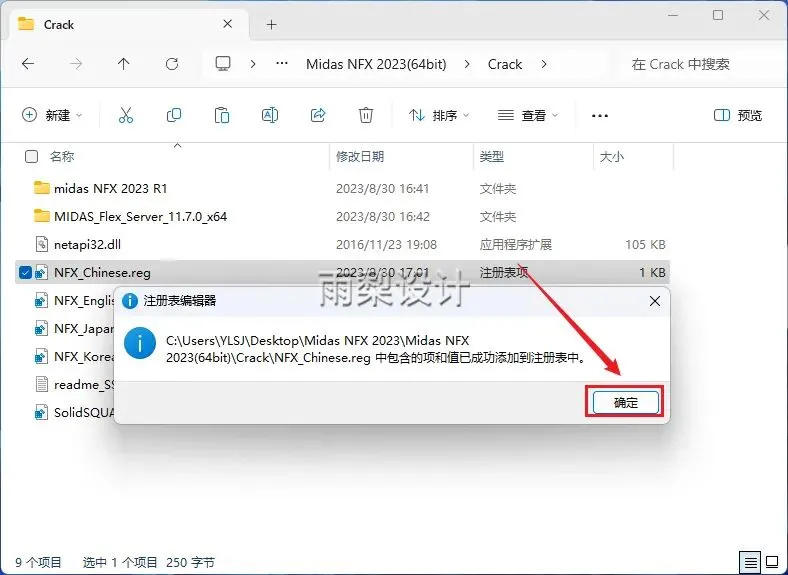
Task: Select the NFX_English reg file
Action: (x=84, y=301)
